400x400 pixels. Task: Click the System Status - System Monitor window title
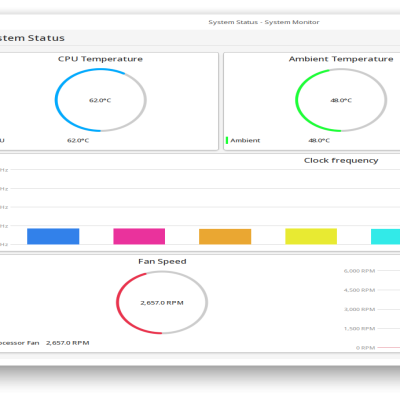(264, 22)
